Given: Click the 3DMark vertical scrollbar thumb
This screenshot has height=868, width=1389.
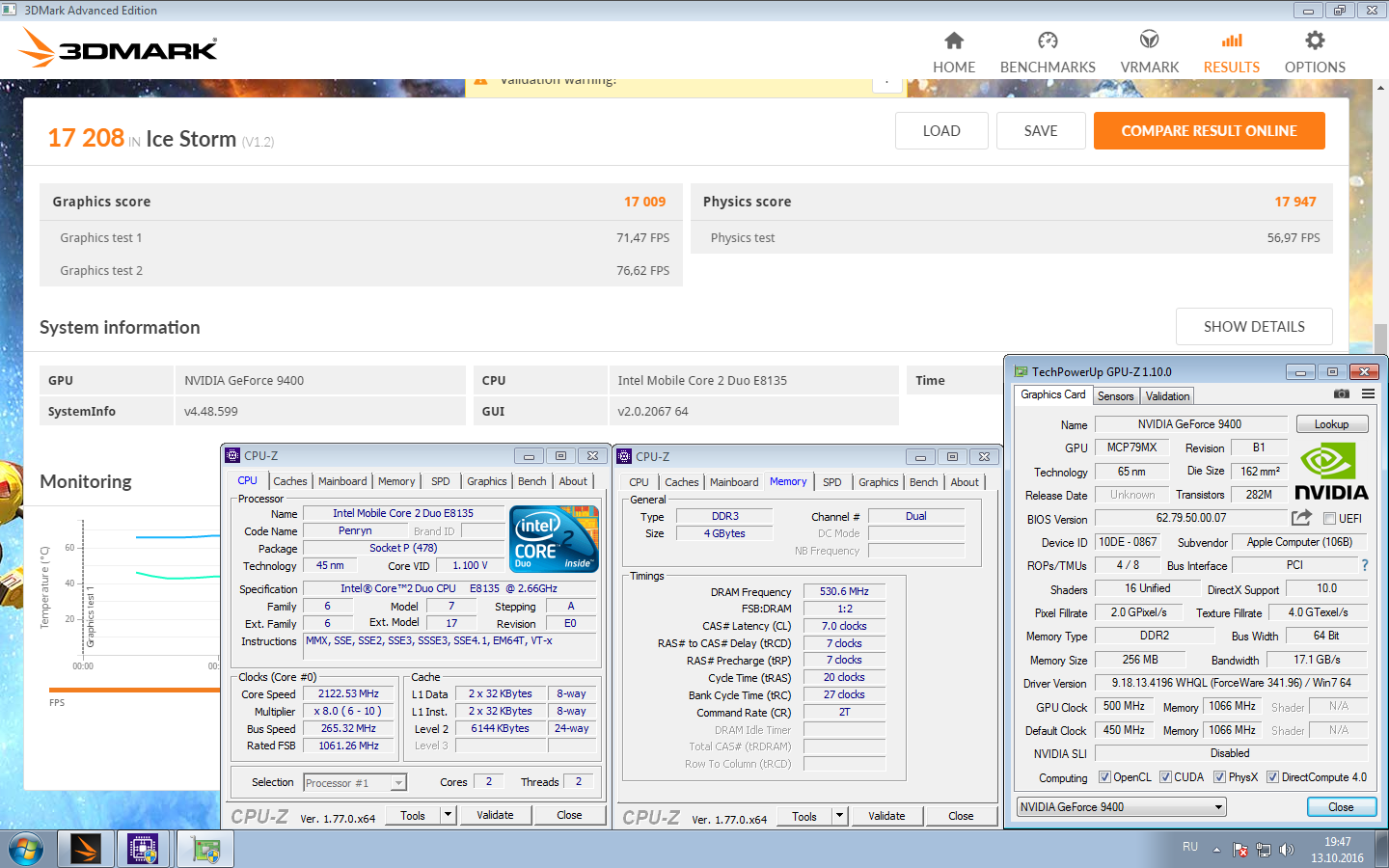Looking at the screenshot, I should (1380, 339).
